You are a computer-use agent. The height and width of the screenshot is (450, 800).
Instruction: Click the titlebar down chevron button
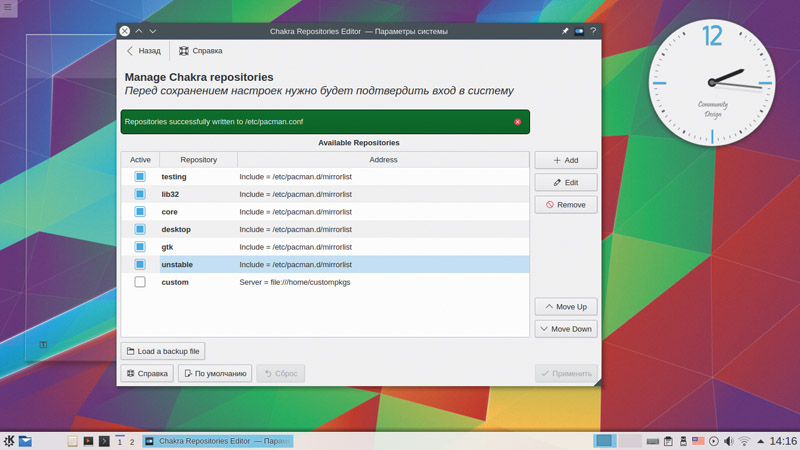pos(153,31)
